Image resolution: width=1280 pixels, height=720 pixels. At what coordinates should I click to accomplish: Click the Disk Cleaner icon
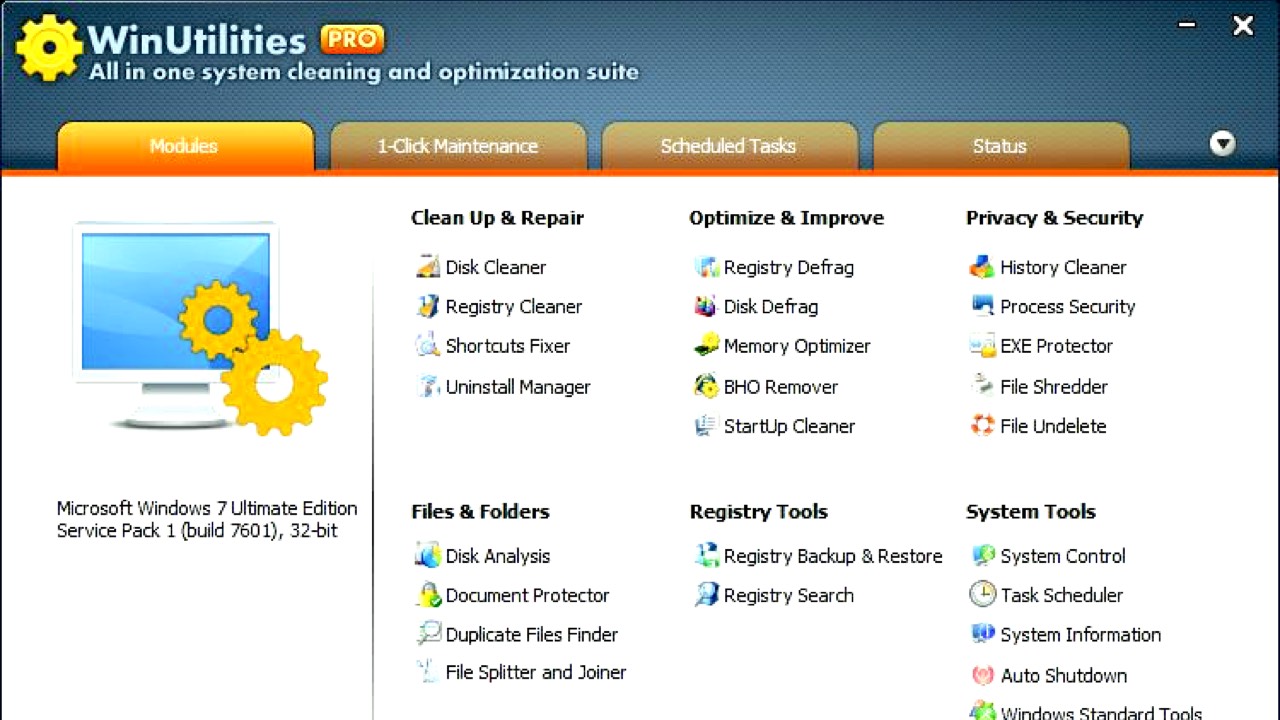pyautogui.click(x=428, y=267)
